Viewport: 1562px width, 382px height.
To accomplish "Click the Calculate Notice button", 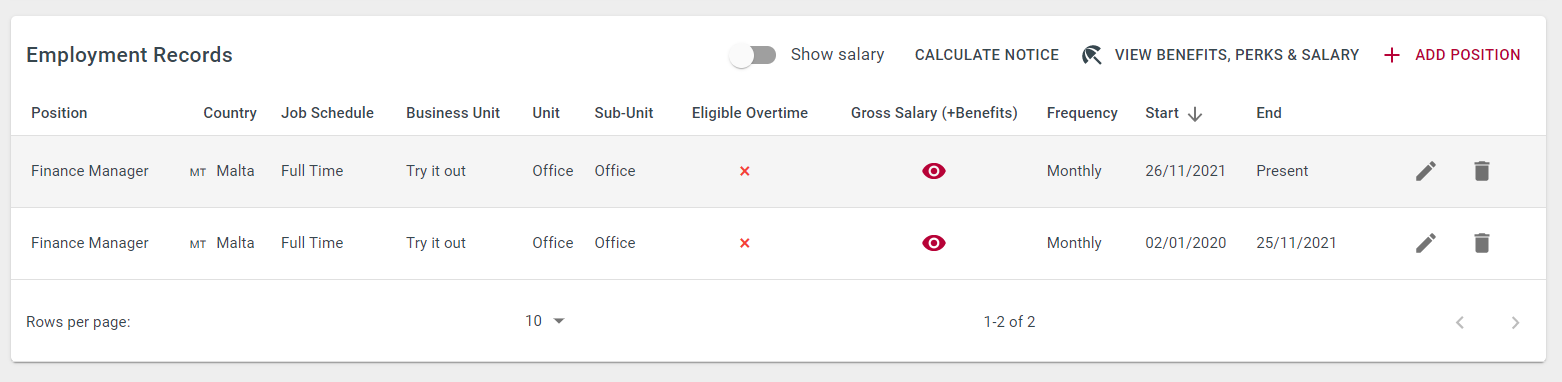I will click(x=987, y=55).
